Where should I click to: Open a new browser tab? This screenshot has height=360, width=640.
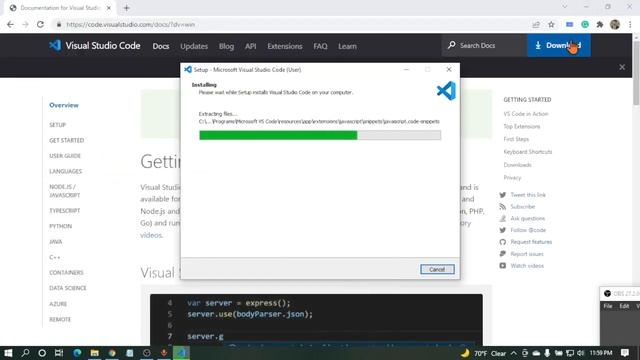(x=127, y=8)
